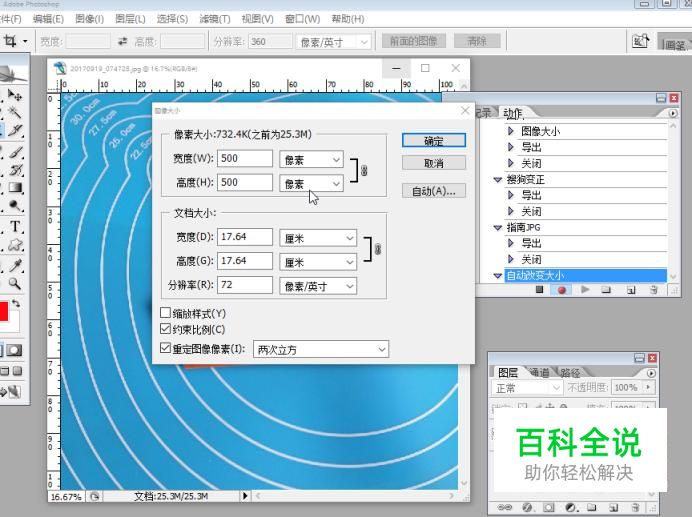Switch to the 路径 (Paths) tab
This screenshot has height=517, width=692.
pos(570,373)
